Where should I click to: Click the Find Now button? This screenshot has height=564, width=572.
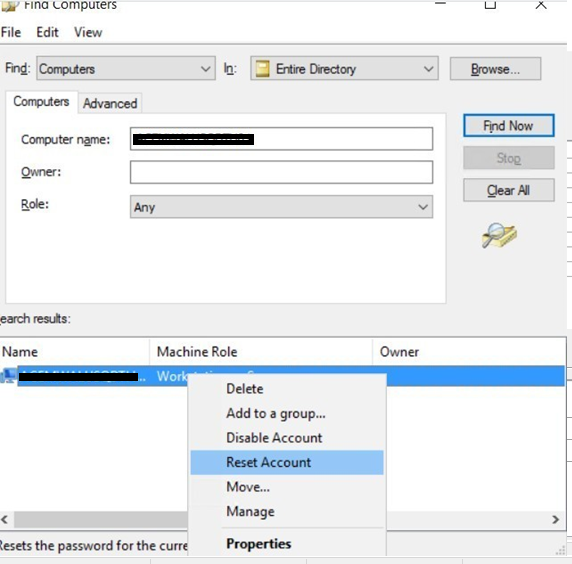[509, 126]
